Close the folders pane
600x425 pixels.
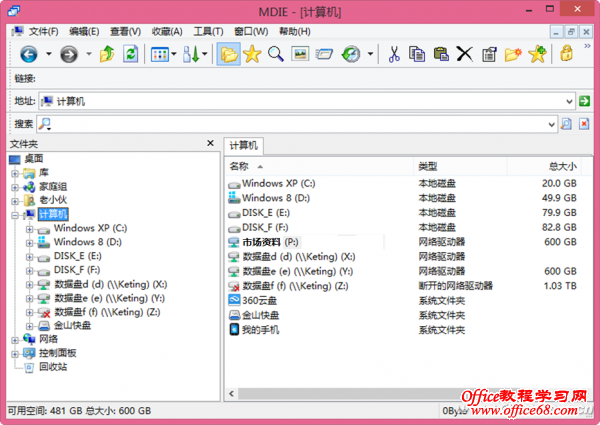pyautogui.click(x=210, y=143)
